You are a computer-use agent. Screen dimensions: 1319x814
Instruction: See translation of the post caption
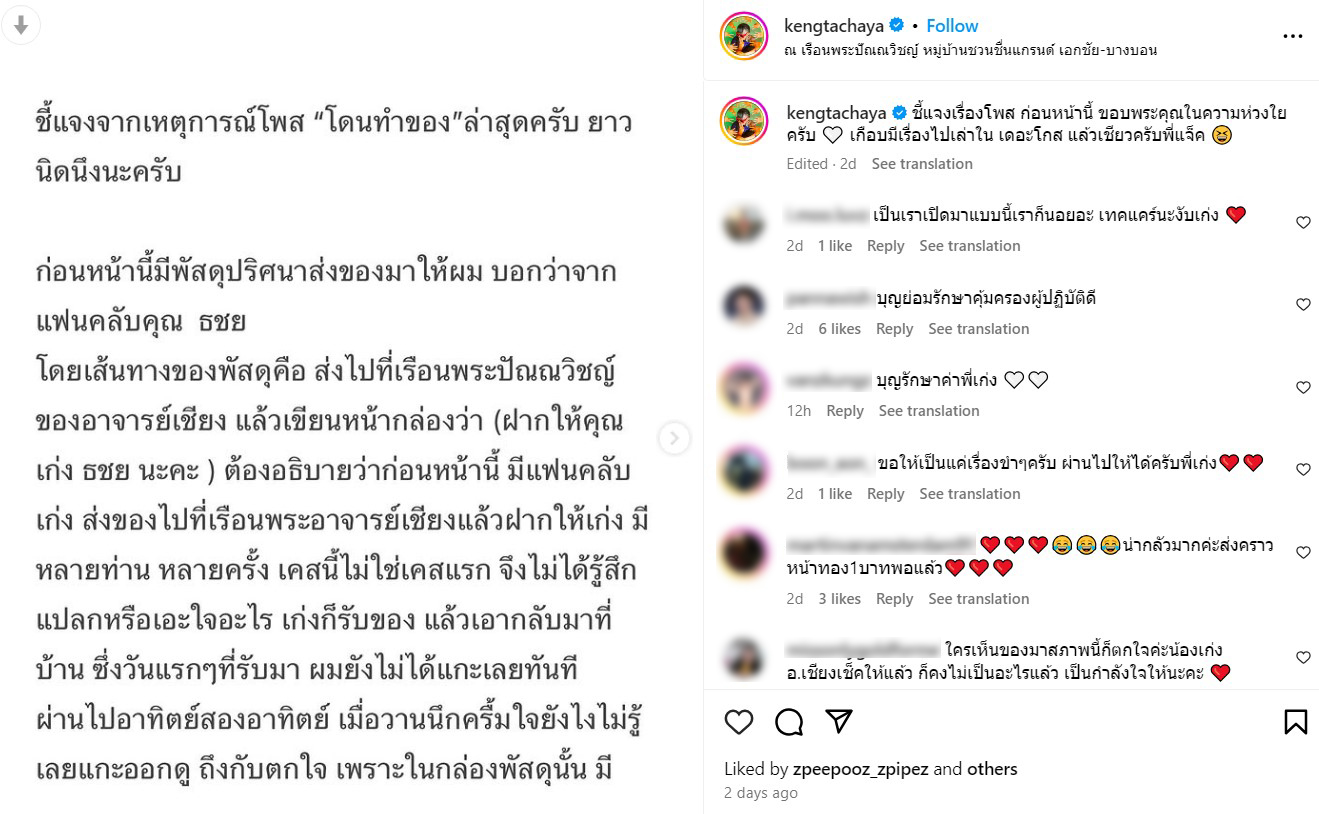click(x=922, y=164)
